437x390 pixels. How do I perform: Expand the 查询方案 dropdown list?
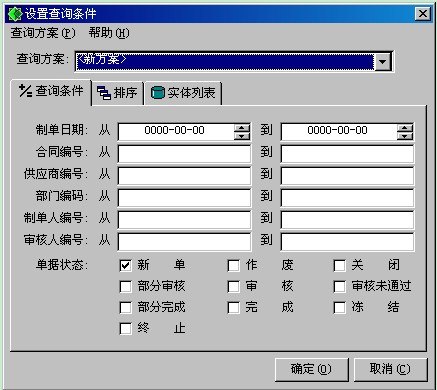point(383,62)
